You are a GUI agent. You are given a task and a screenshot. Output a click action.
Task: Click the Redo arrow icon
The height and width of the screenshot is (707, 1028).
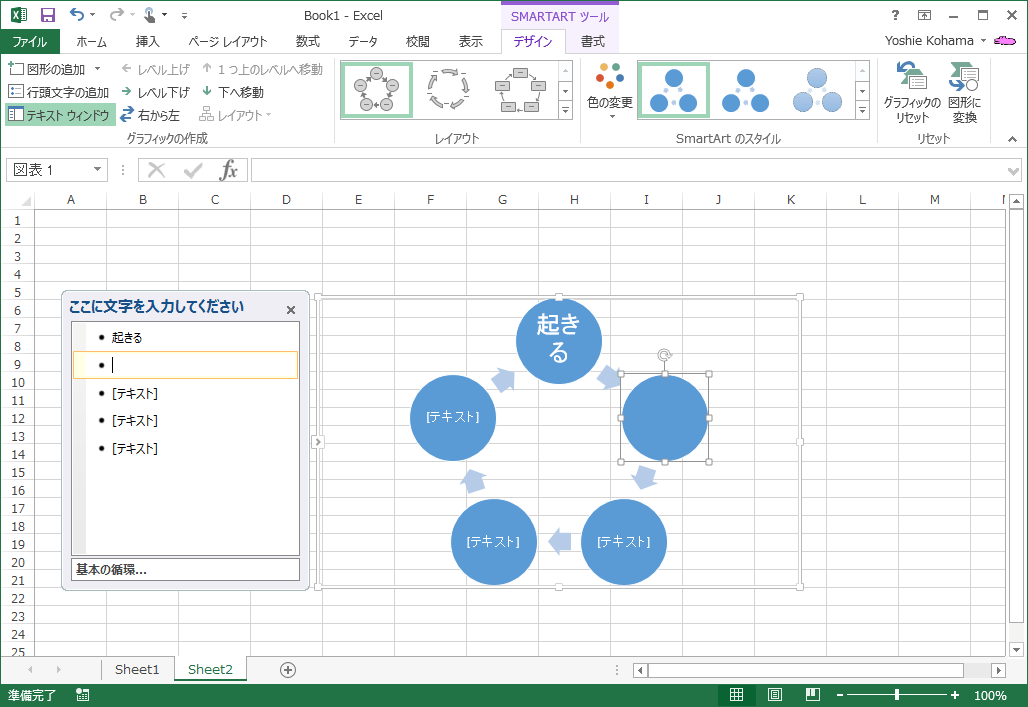(116, 14)
